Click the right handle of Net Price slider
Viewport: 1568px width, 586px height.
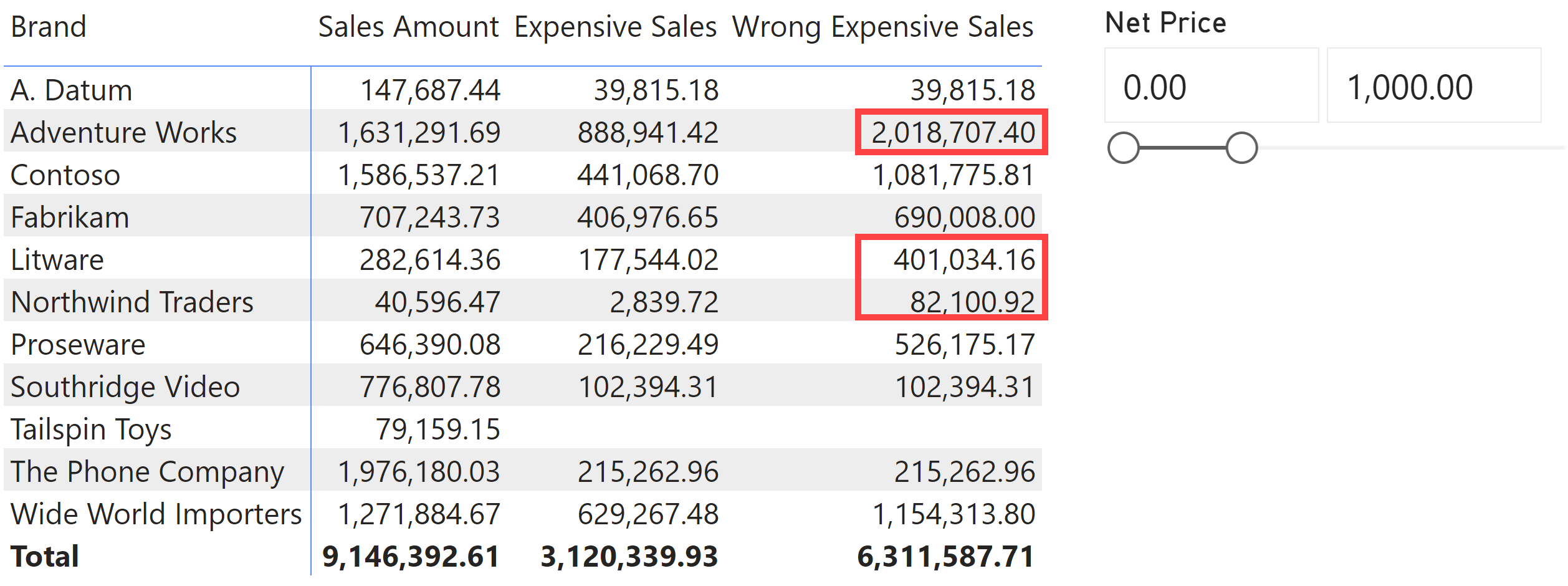(x=1241, y=148)
